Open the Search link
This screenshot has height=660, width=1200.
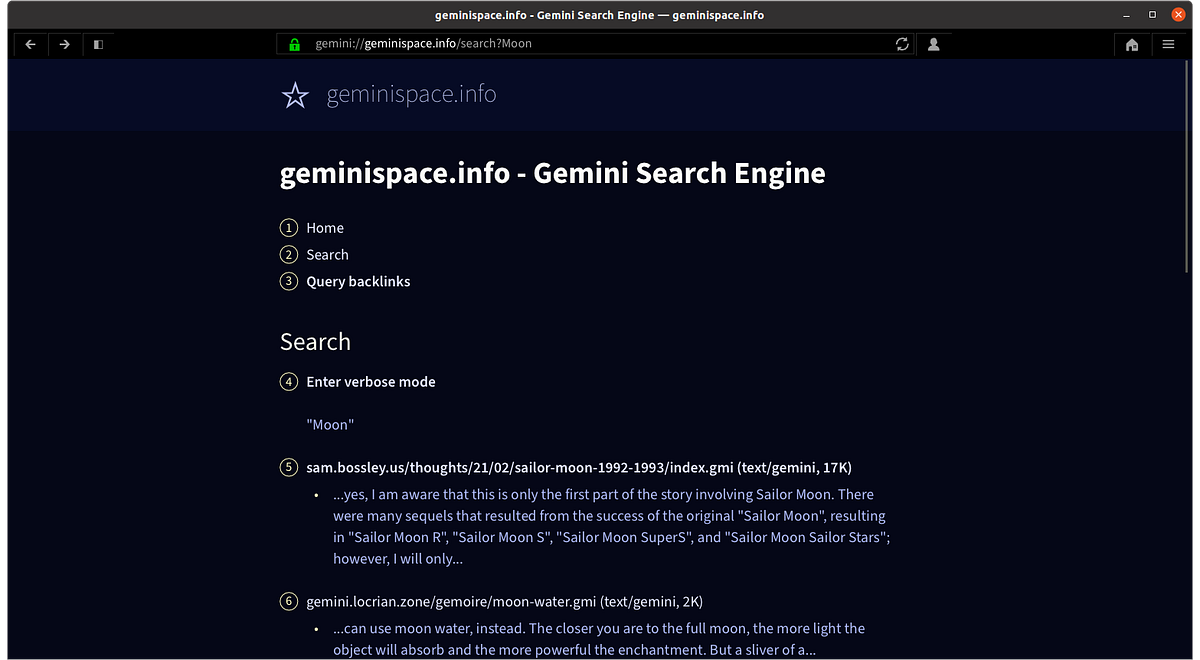[x=327, y=255]
